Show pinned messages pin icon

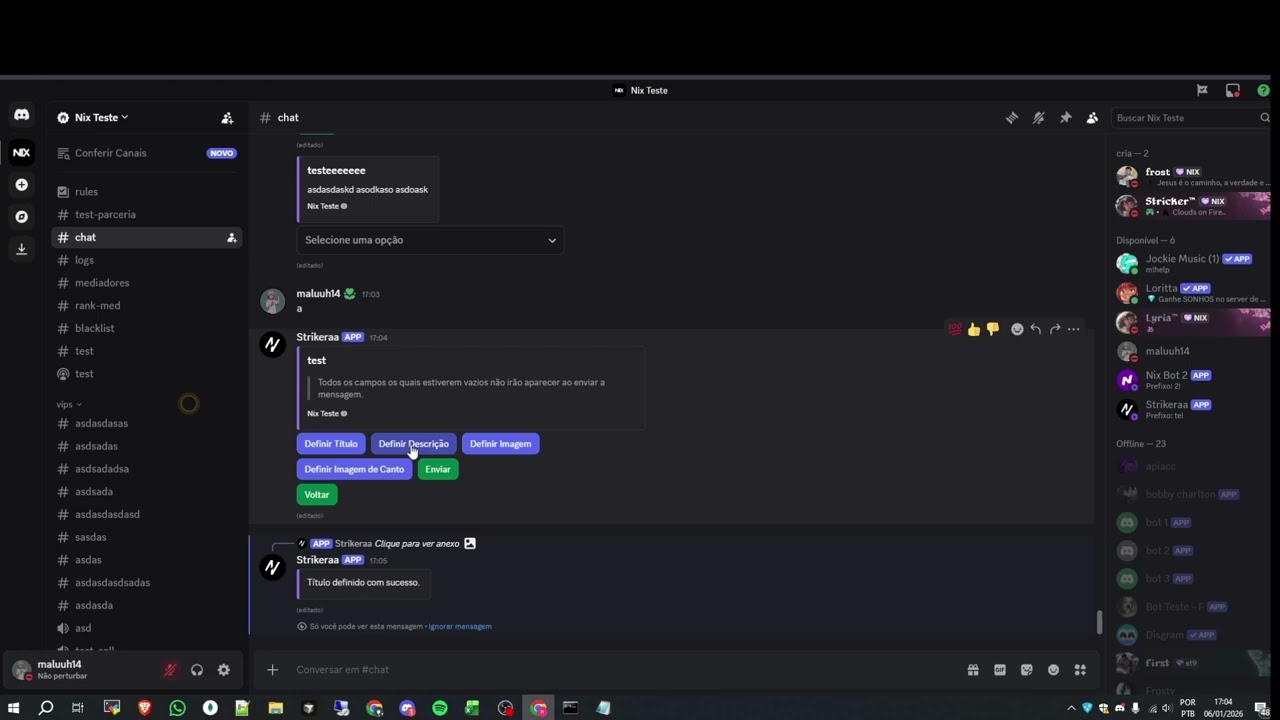click(x=1066, y=118)
